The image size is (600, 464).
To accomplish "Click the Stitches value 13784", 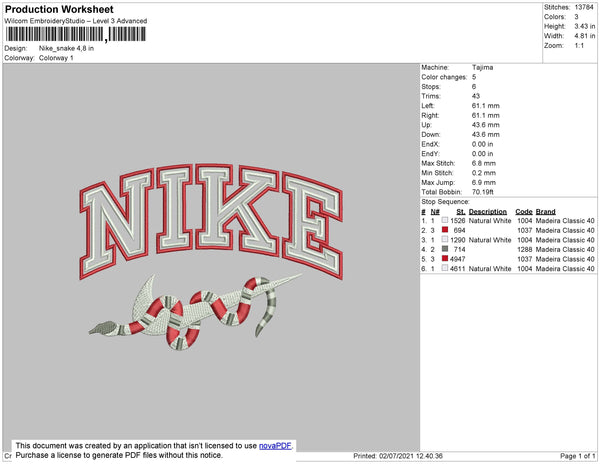I will (584, 7).
